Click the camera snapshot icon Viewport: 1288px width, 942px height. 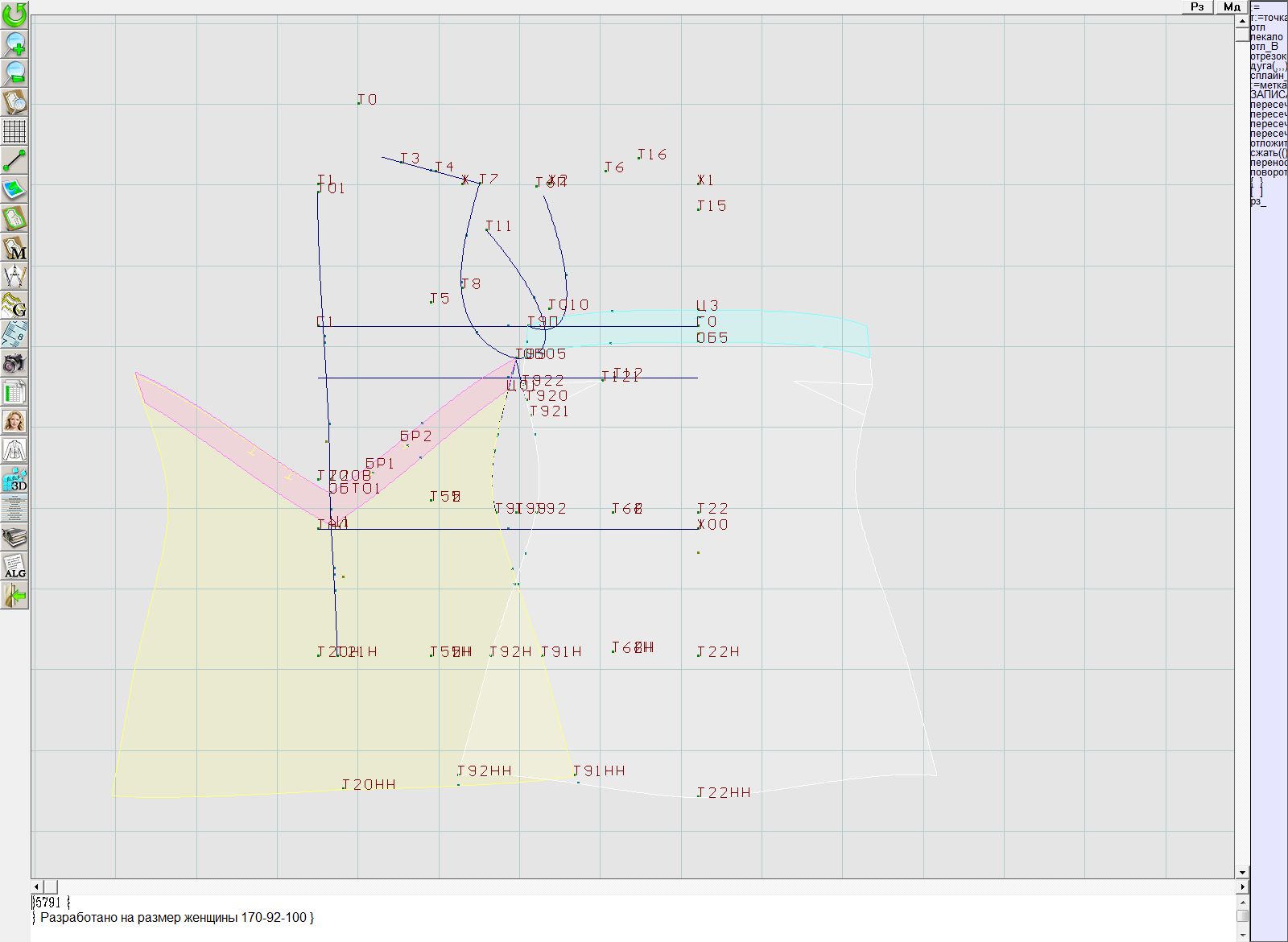(14, 363)
